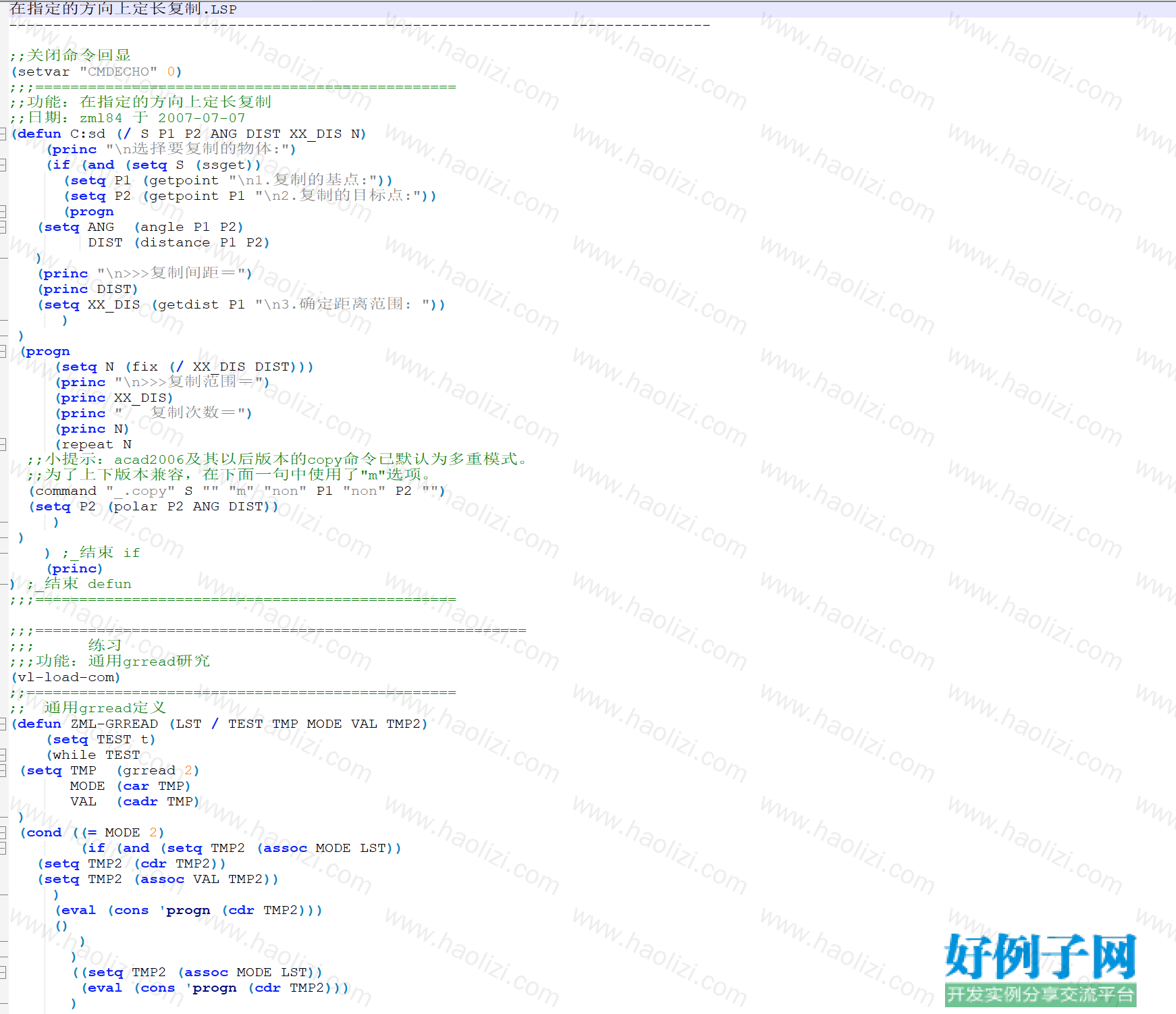Click the line "(princ DIST)"
Screen dimensions: 1176x1014
pos(88,289)
